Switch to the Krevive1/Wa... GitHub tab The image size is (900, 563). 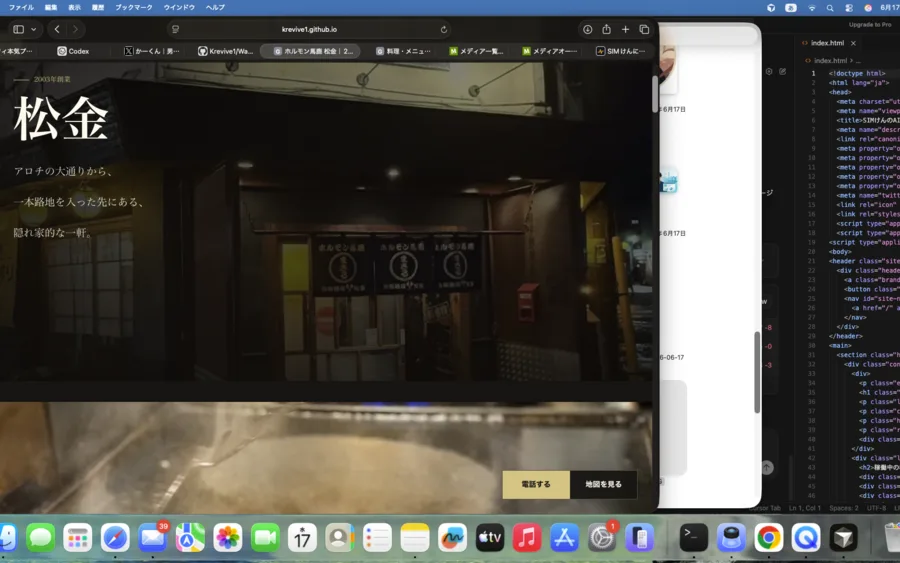(226, 51)
